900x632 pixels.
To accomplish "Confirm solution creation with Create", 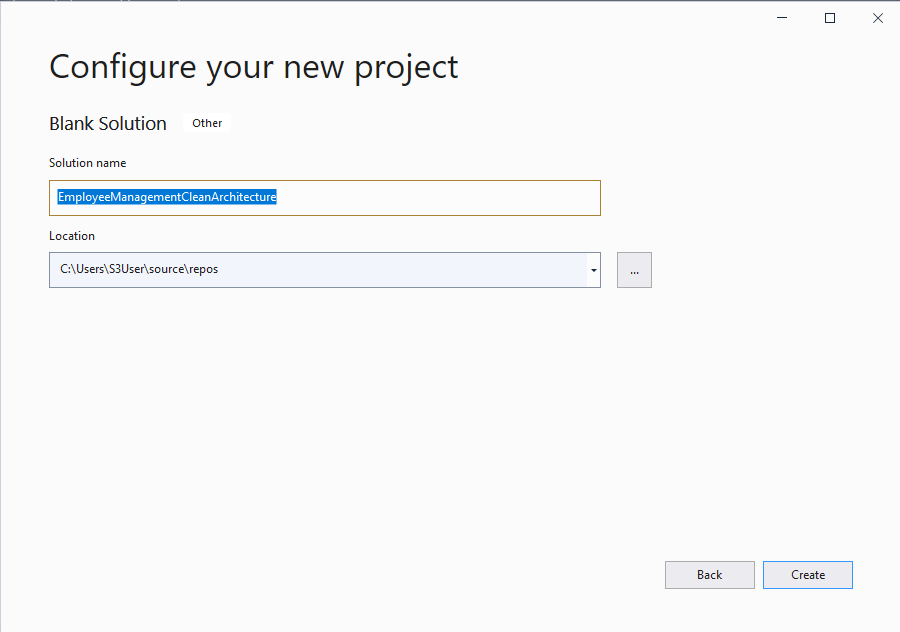I will [807, 574].
